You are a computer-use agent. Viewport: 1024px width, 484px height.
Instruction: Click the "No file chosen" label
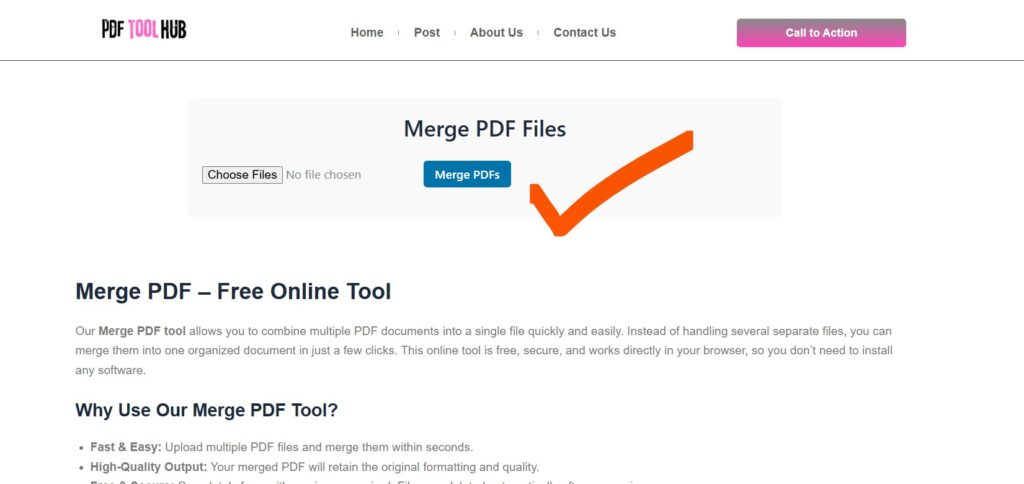[323, 175]
